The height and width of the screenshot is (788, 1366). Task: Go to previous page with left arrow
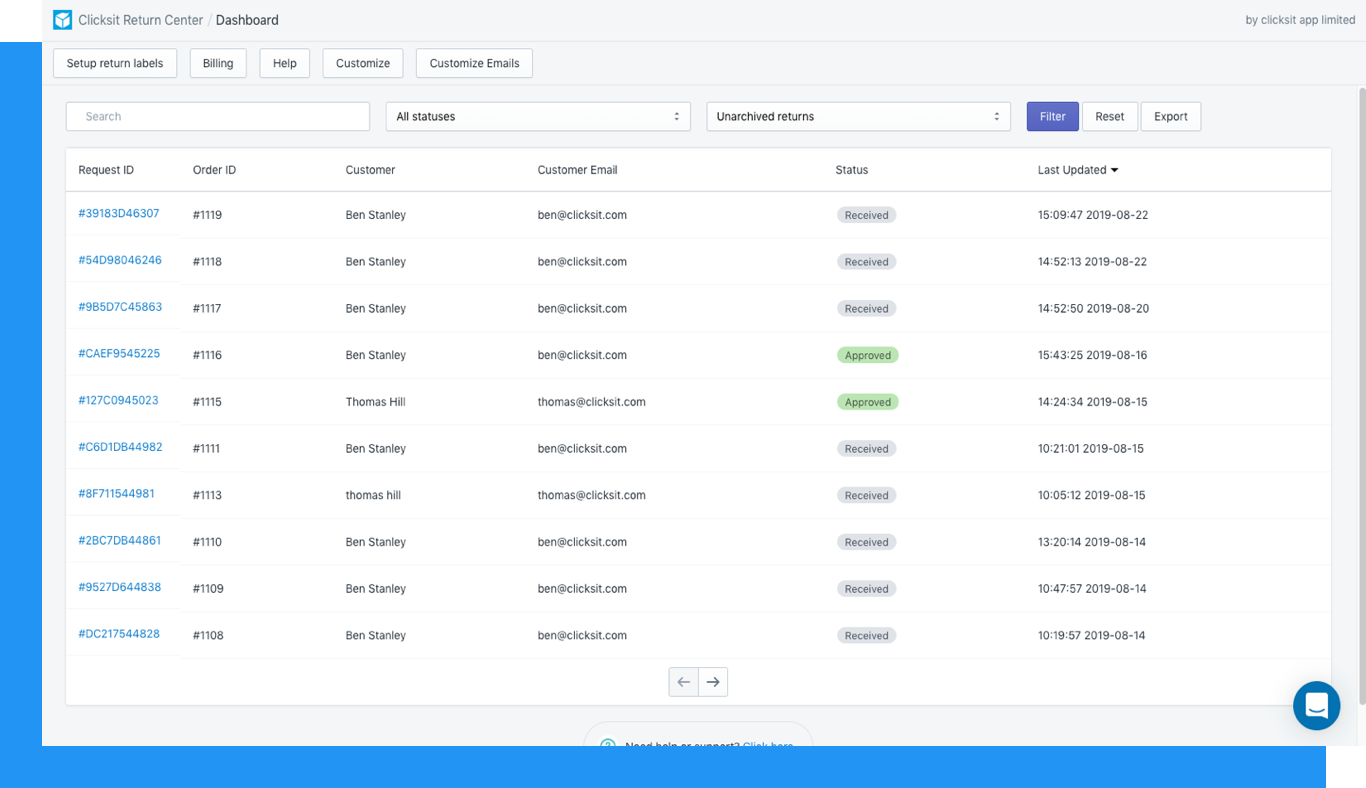(684, 682)
